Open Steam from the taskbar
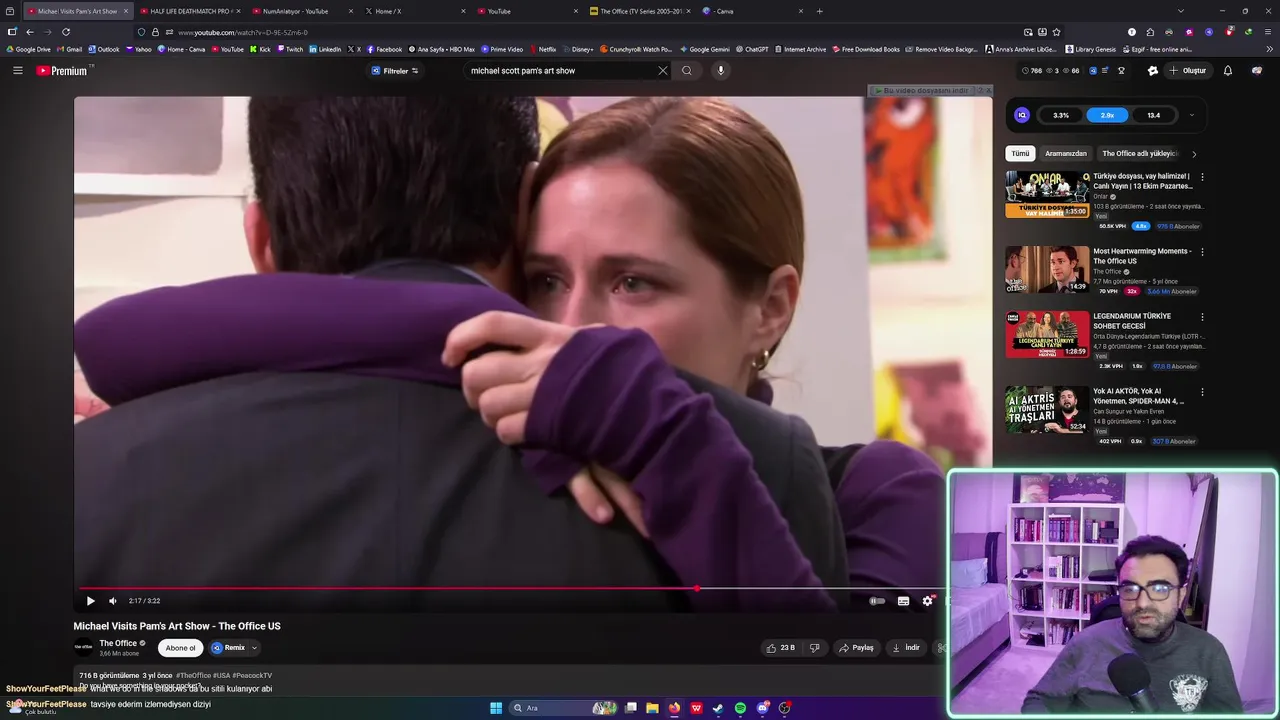Viewport: 1280px width, 720px height. pyautogui.click(x=718, y=708)
